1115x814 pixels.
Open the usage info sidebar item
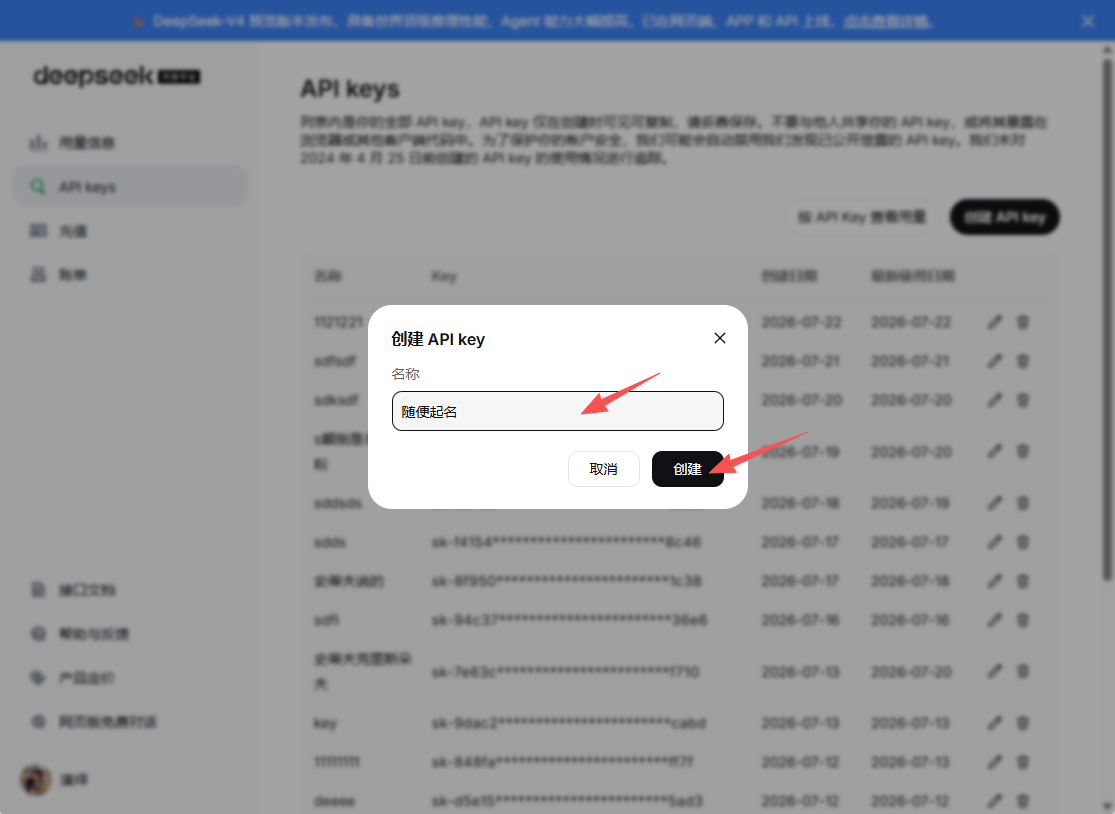(130, 143)
